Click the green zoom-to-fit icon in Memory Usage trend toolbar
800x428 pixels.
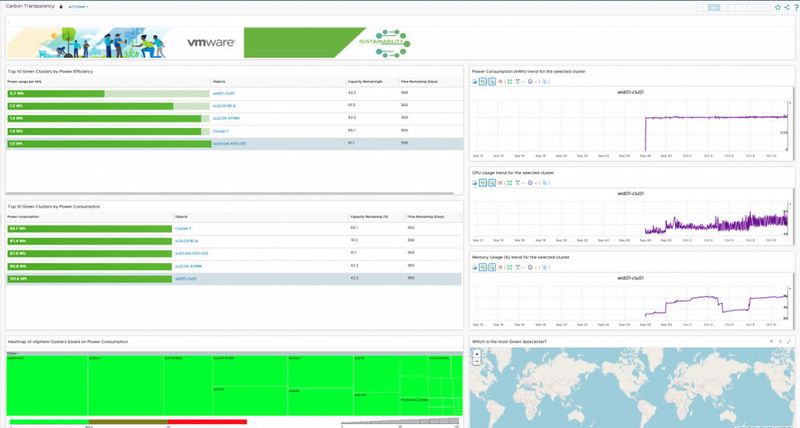509,267
